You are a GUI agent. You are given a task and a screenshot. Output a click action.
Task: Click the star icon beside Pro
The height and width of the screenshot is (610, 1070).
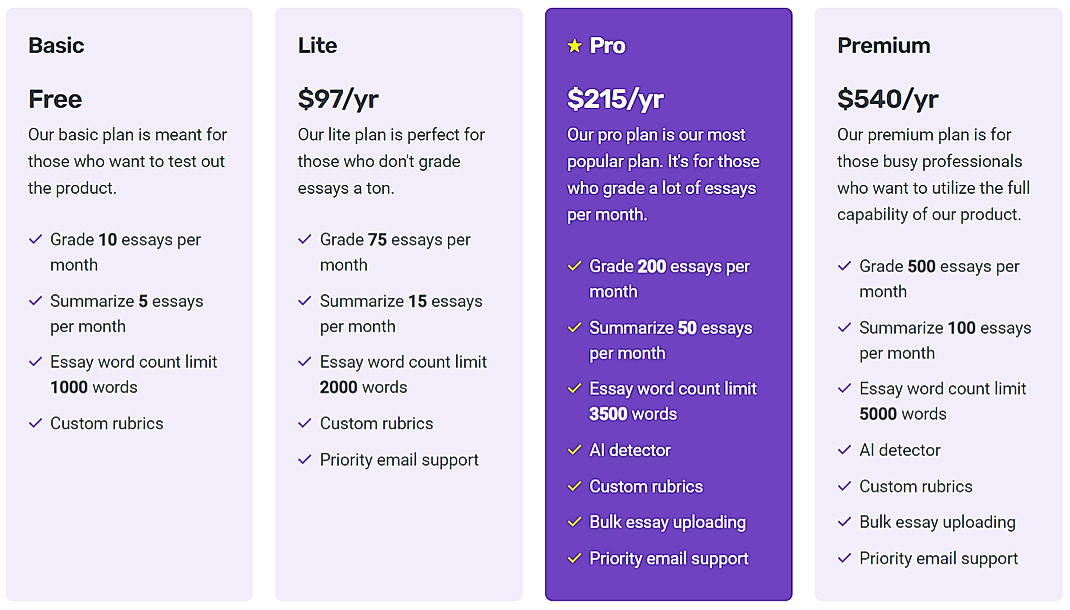point(574,45)
